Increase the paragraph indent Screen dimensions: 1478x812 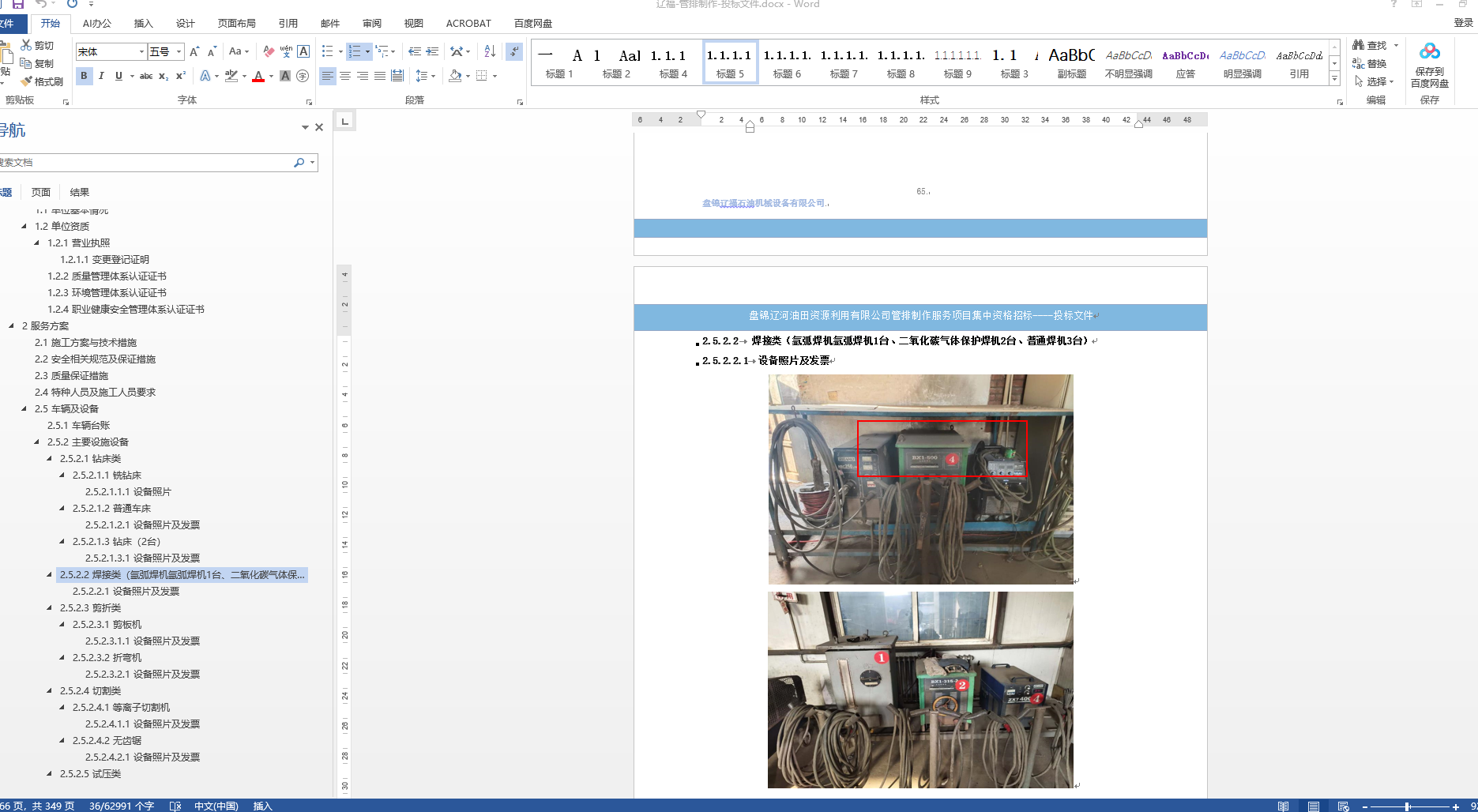(x=432, y=52)
